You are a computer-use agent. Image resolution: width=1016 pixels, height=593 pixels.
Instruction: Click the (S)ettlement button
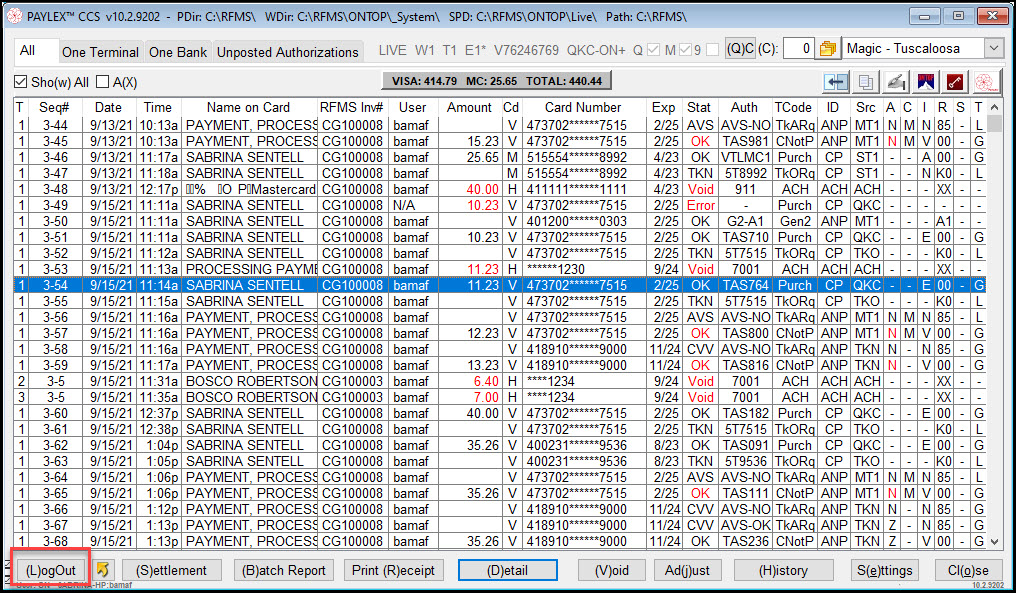(171, 570)
